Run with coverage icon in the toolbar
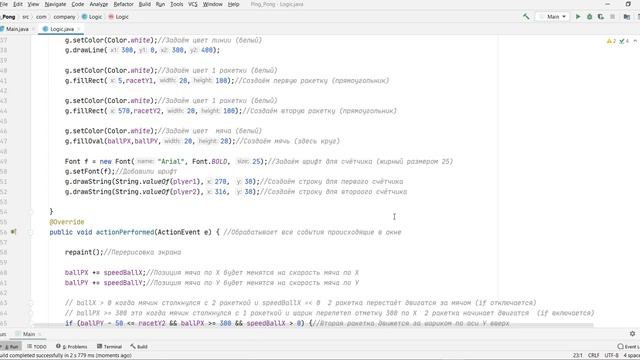This screenshot has height=360, width=640. click(601, 17)
